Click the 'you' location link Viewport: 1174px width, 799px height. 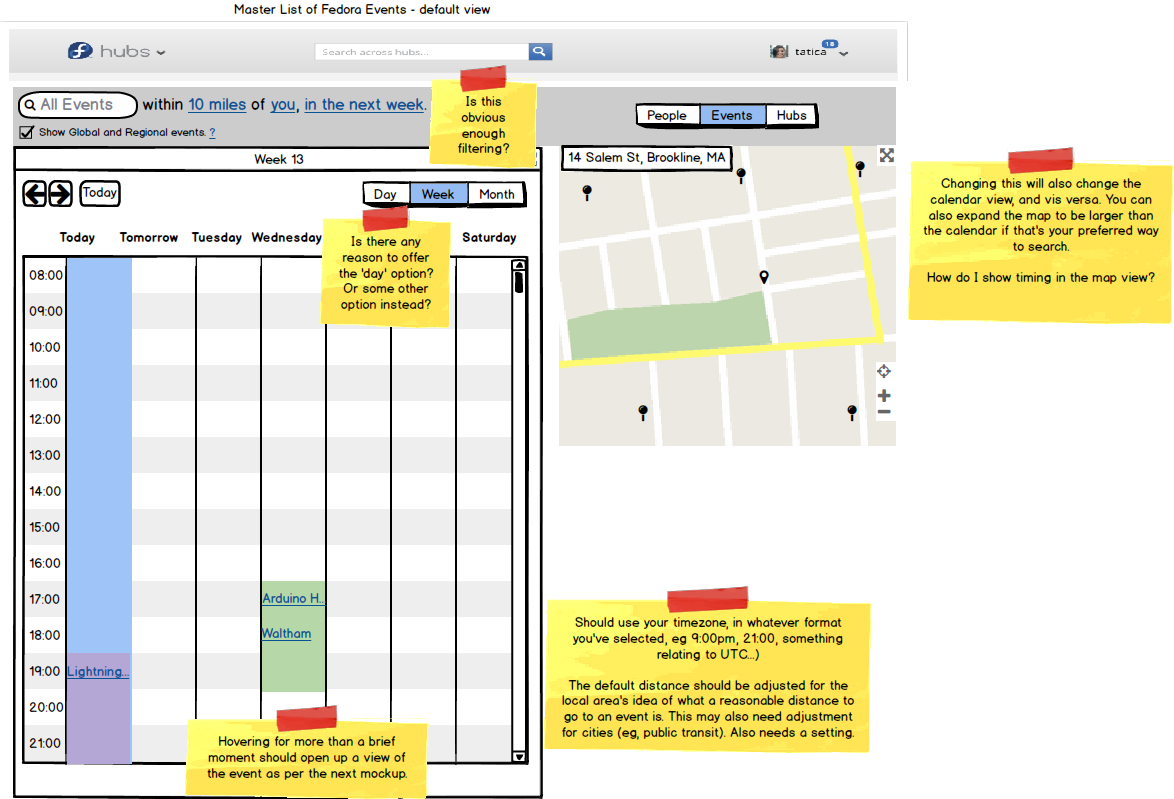(283, 105)
